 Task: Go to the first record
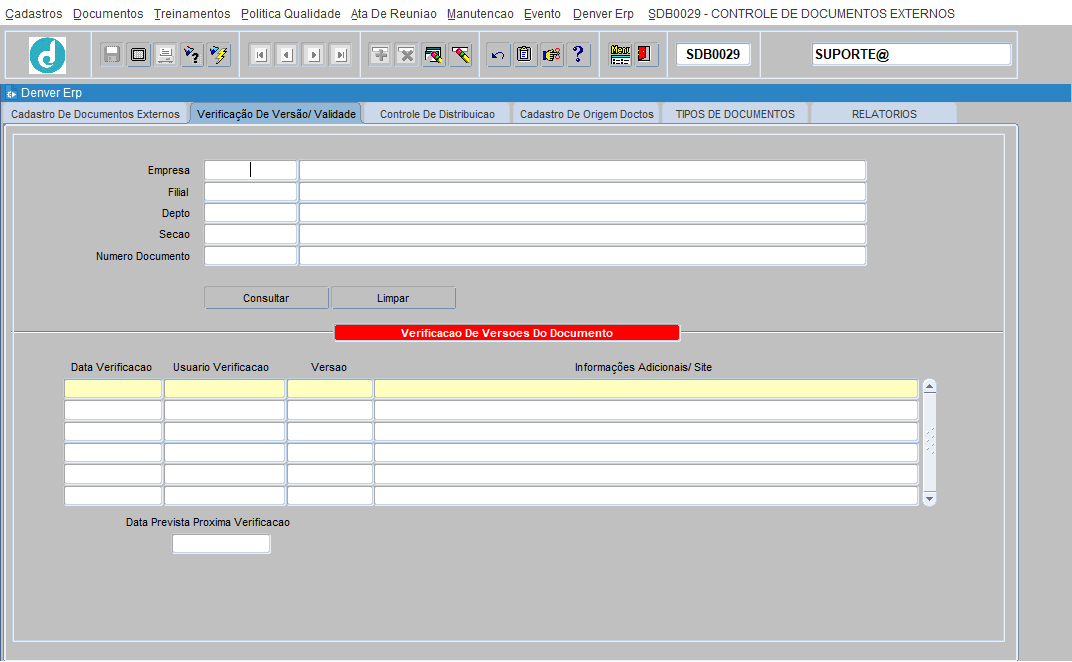coord(260,55)
